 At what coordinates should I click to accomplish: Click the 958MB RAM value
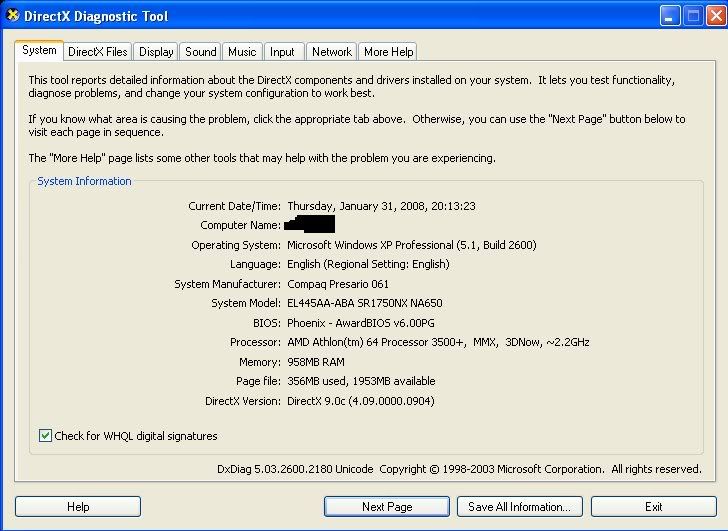click(x=316, y=362)
